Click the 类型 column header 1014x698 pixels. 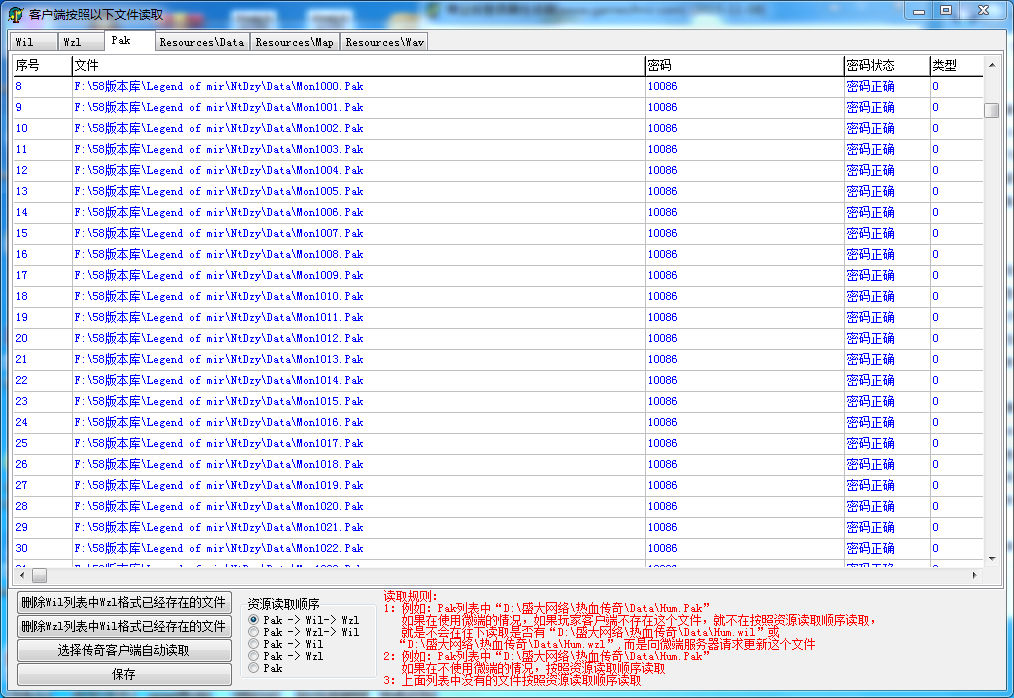tap(956, 65)
